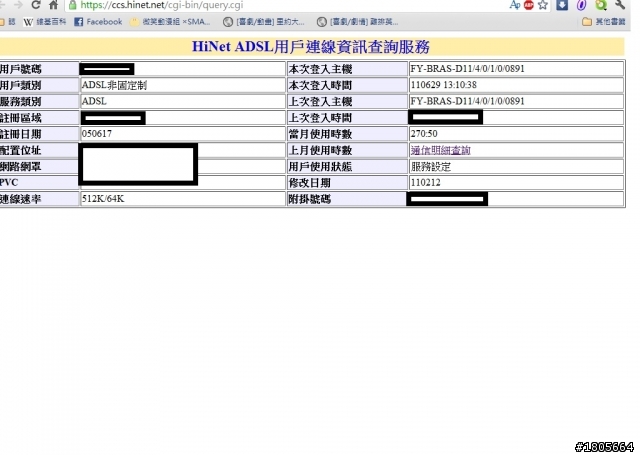The image size is (640, 455).
Task: Click the 當月使用時數 label cell
Action: (347, 134)
